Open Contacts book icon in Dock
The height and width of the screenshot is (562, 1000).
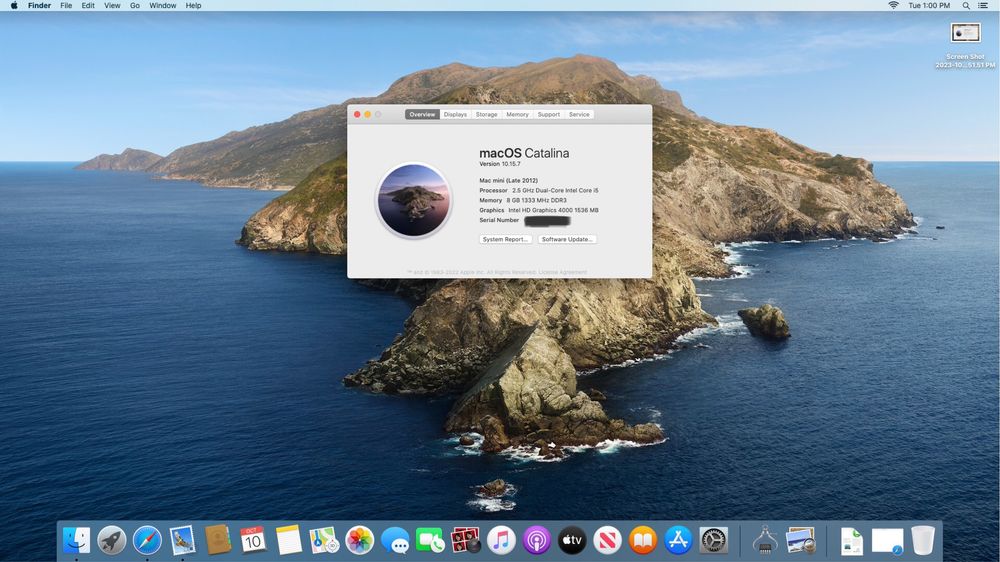[x=218, y=540]
